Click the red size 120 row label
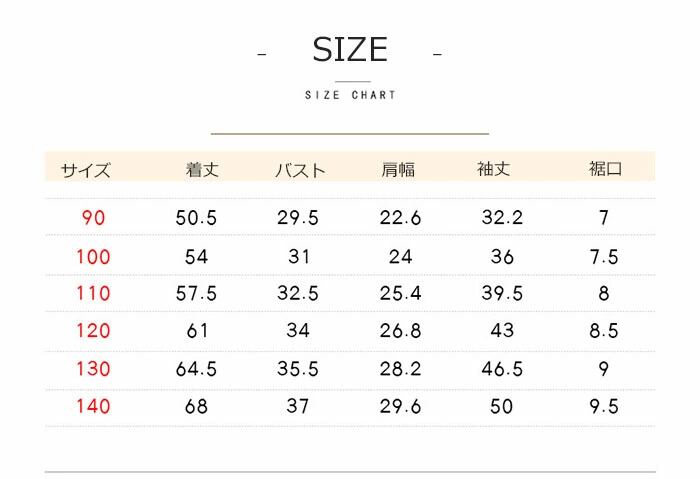The height and width of the screenshot is (479, 700). tap(93, 331)
